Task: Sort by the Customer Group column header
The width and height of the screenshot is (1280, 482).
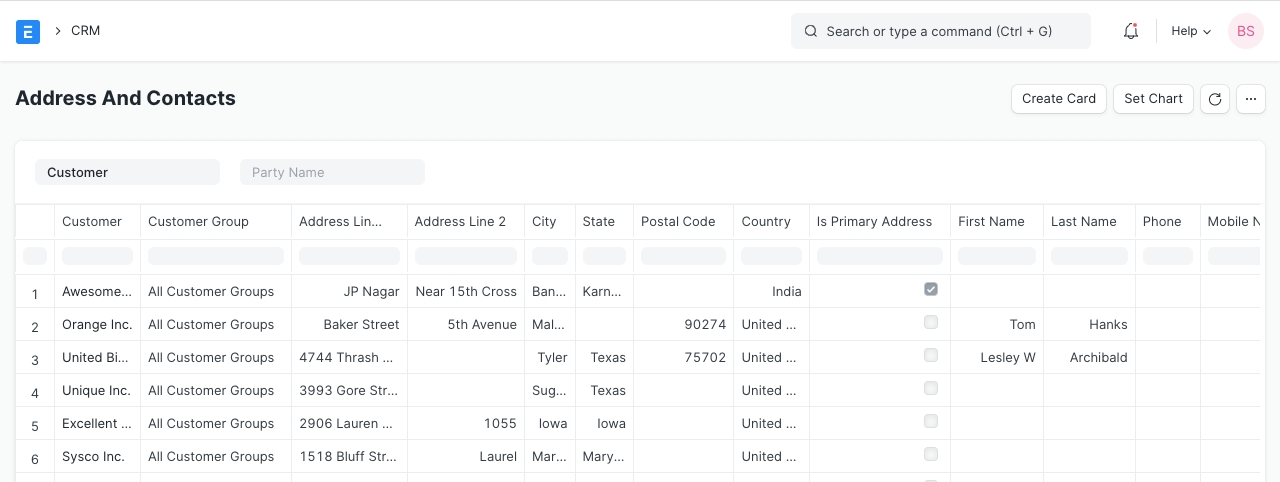Action: tap(198, 222)
